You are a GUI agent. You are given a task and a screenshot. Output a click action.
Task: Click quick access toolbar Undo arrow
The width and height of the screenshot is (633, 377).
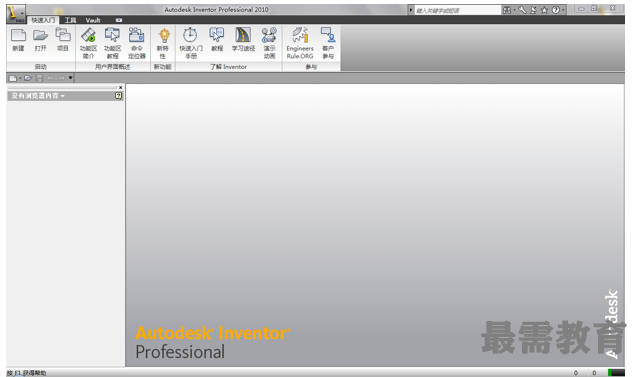pyautogui.click(x=50, y=78)
